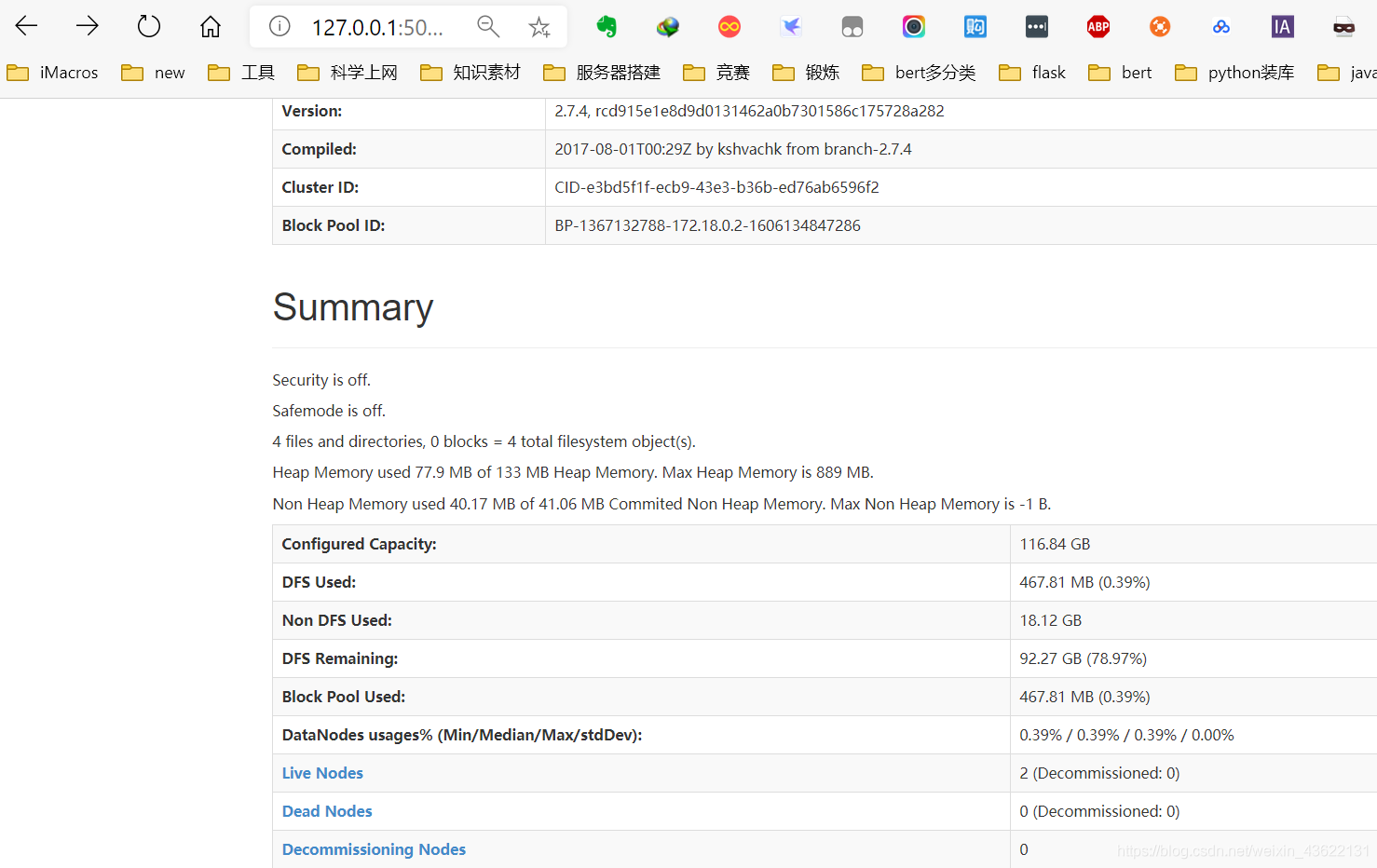
Task: Add this page to favorites with star icon
Action: pos(539,27)
